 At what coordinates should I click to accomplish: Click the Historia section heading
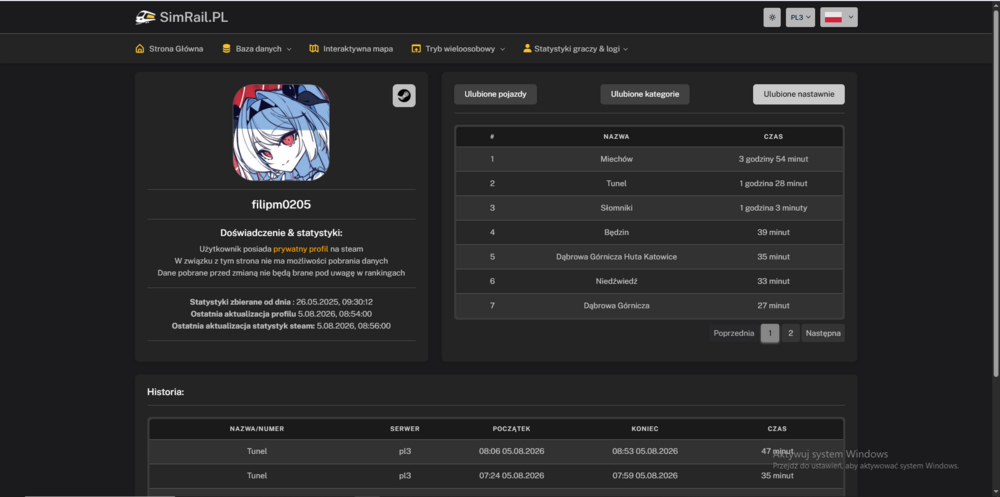165,392
